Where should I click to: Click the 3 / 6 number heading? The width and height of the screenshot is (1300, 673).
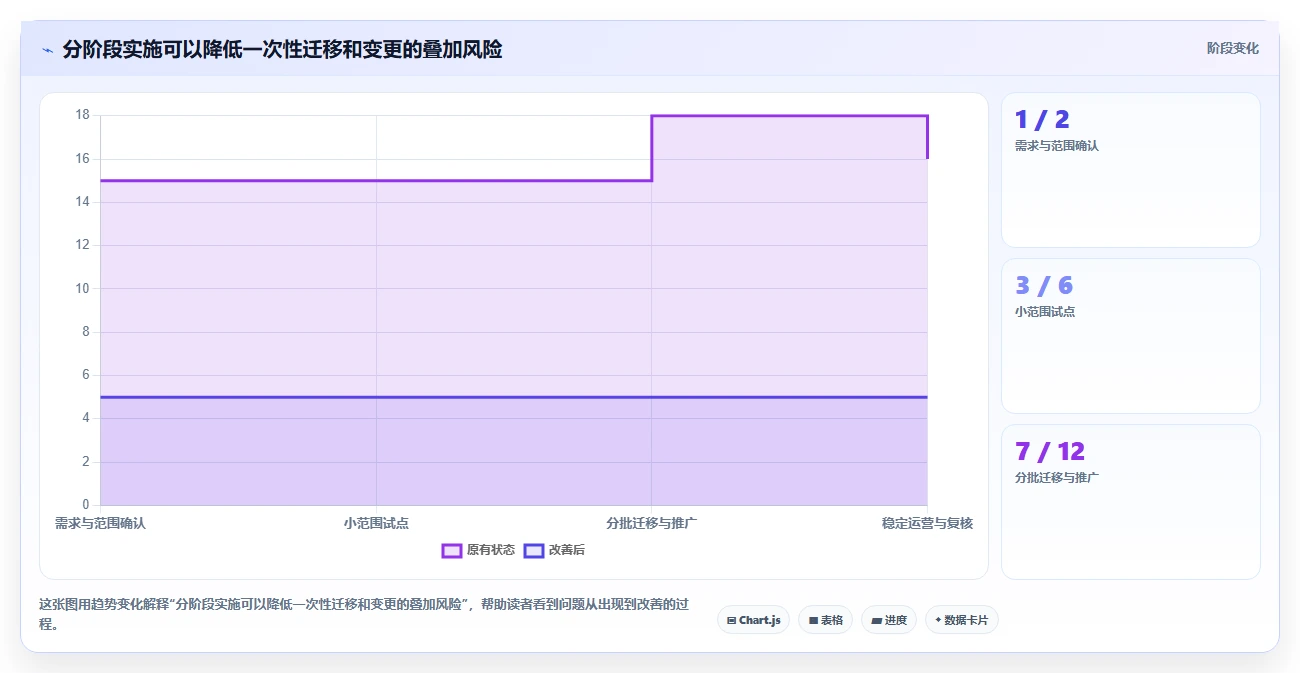(x=1044, y=286)
